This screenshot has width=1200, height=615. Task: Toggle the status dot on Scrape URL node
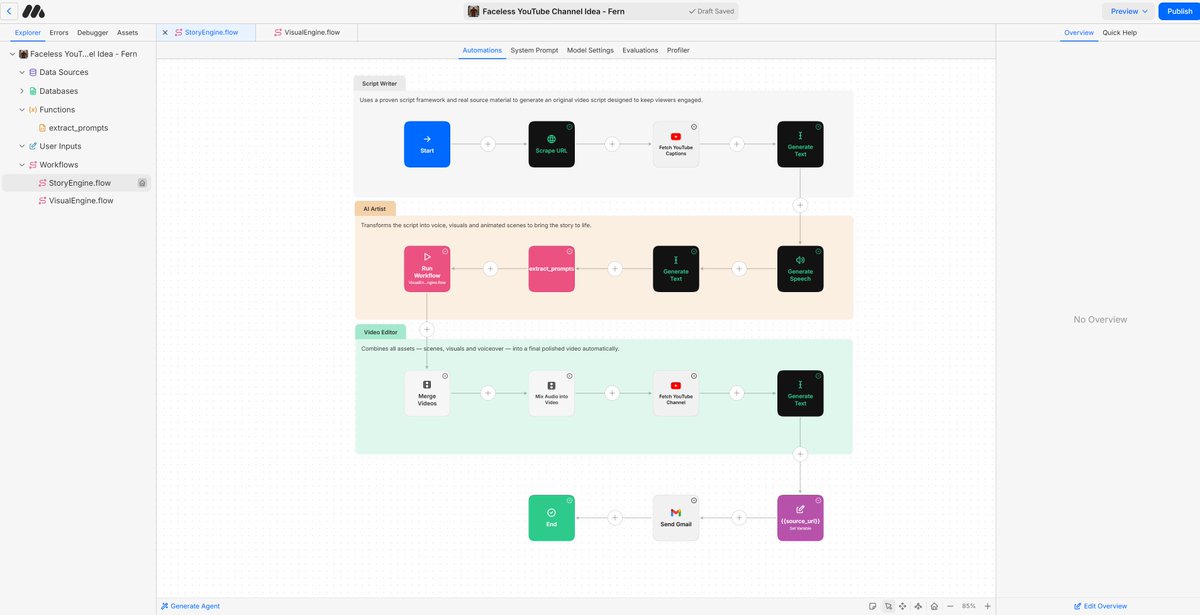[569, 127]
